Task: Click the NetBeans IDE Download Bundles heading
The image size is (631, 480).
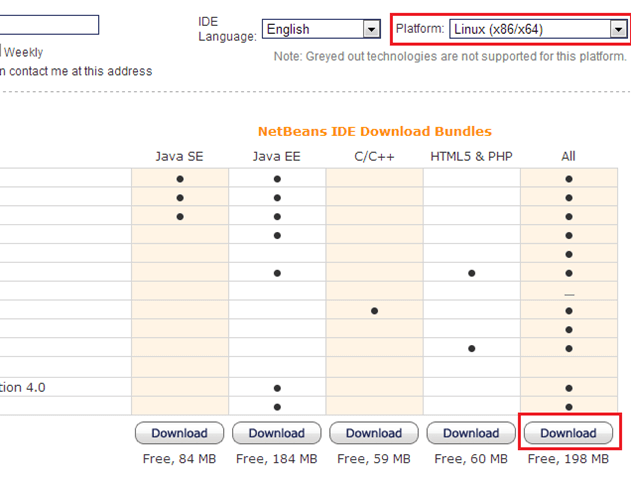Action: coord(375,131)
